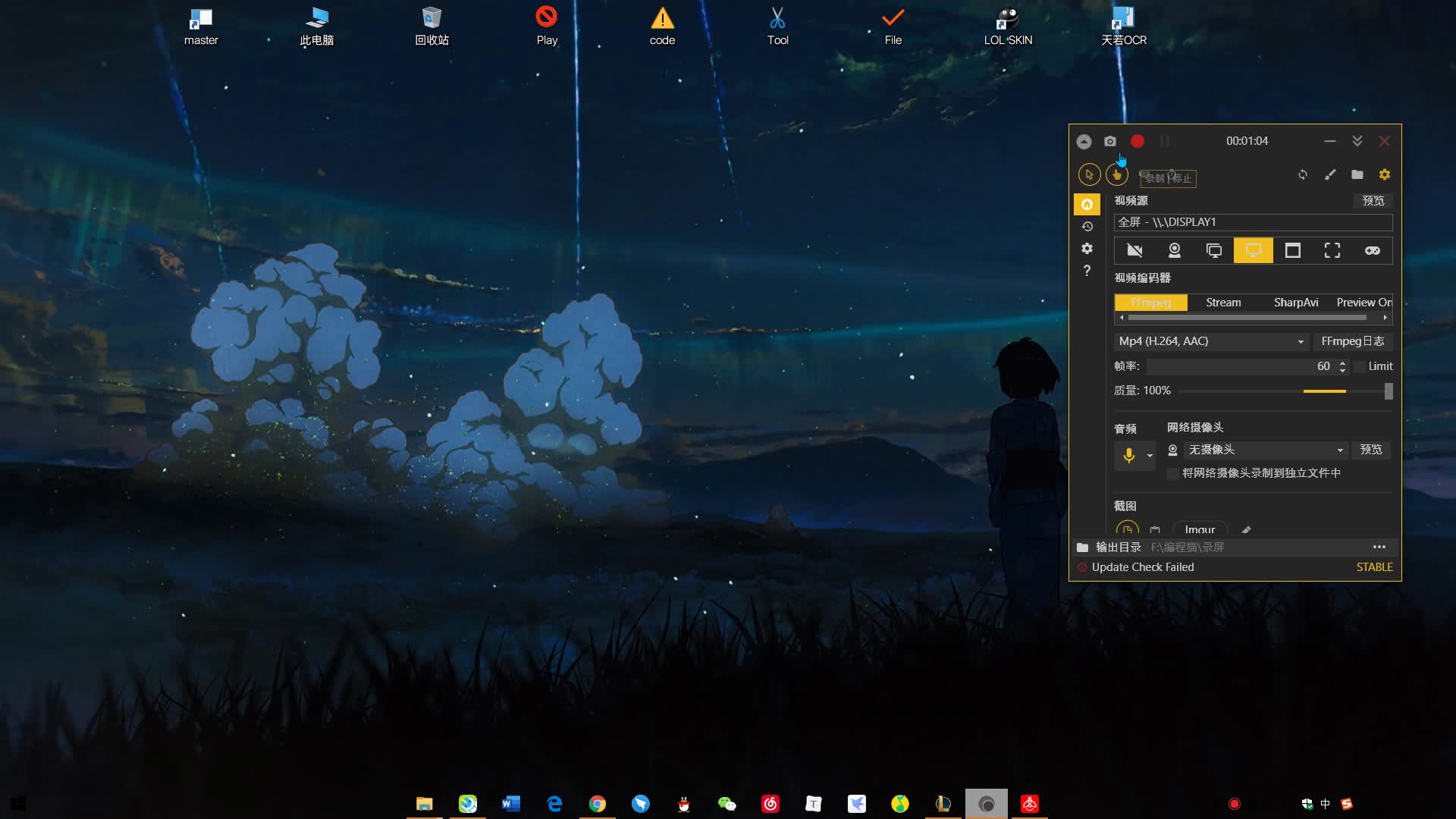Viewport: 1456px width, 819px height.
Task: Click the video source 预览 button
Action: tap(1373, 200)
